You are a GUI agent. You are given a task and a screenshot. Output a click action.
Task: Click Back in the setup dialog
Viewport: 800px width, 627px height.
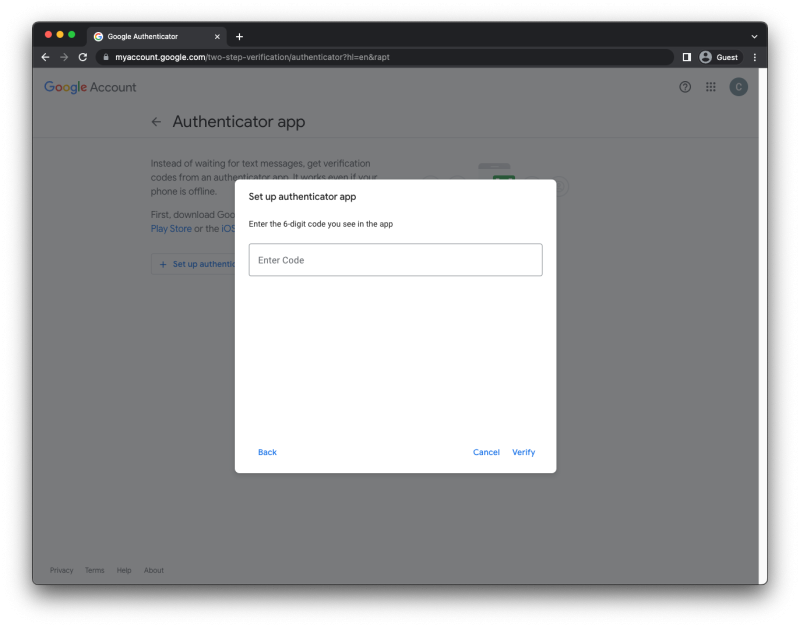click(x=267, y=452)
